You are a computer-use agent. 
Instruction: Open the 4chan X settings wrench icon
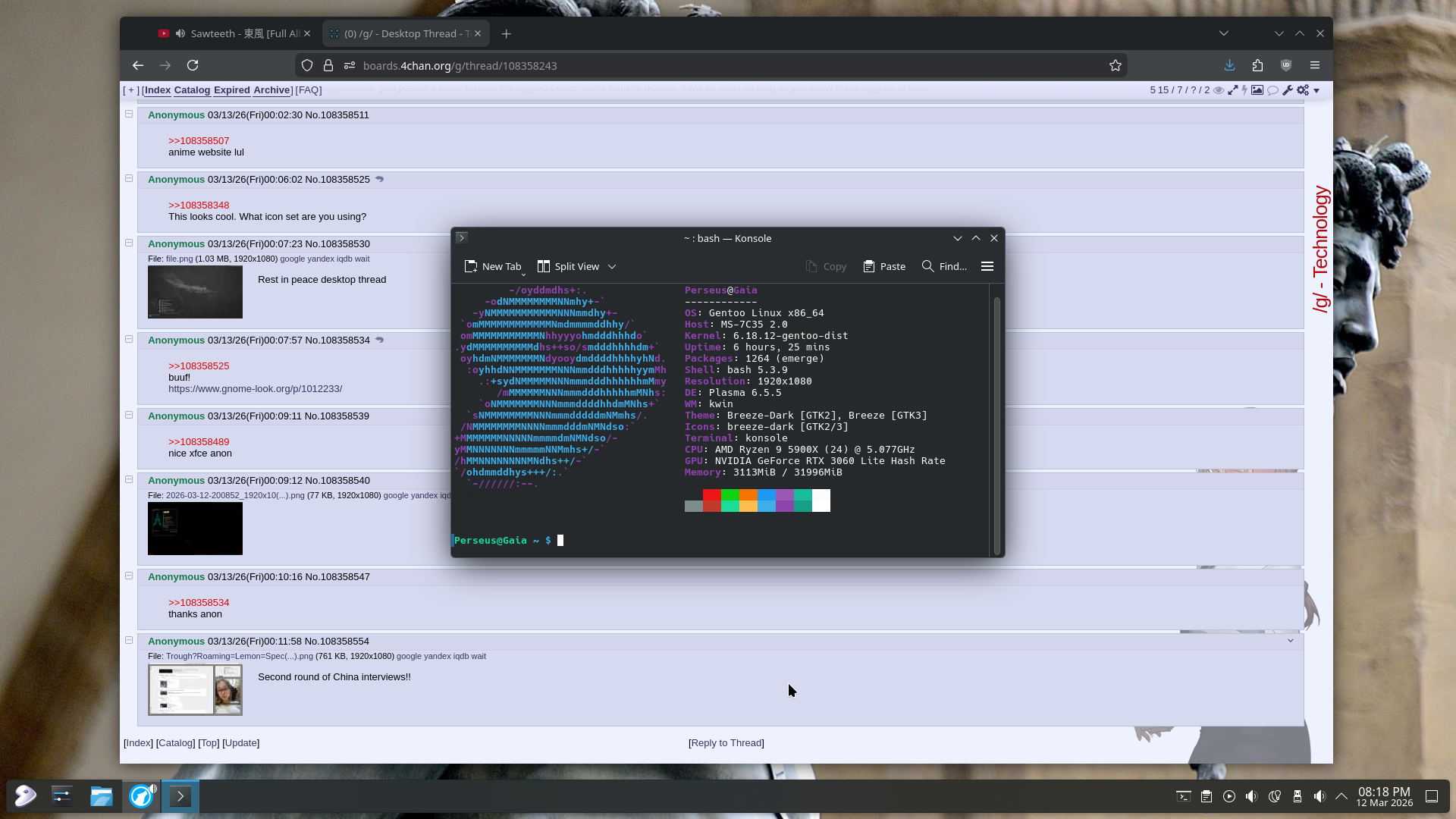[1288, 90]
